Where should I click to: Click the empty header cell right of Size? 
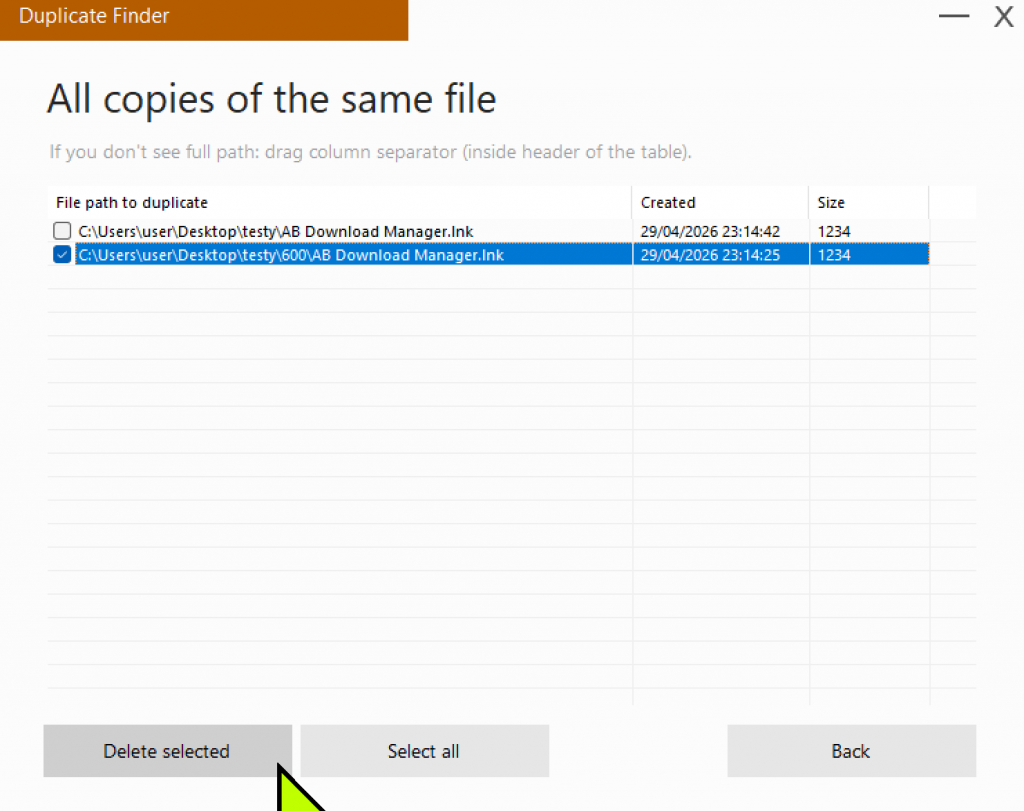[952, 202]
